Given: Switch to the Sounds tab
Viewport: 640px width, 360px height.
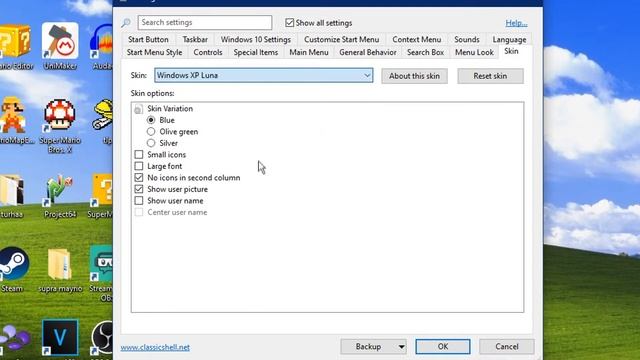Looking at the screenshot, I should (x=467, y=40).
